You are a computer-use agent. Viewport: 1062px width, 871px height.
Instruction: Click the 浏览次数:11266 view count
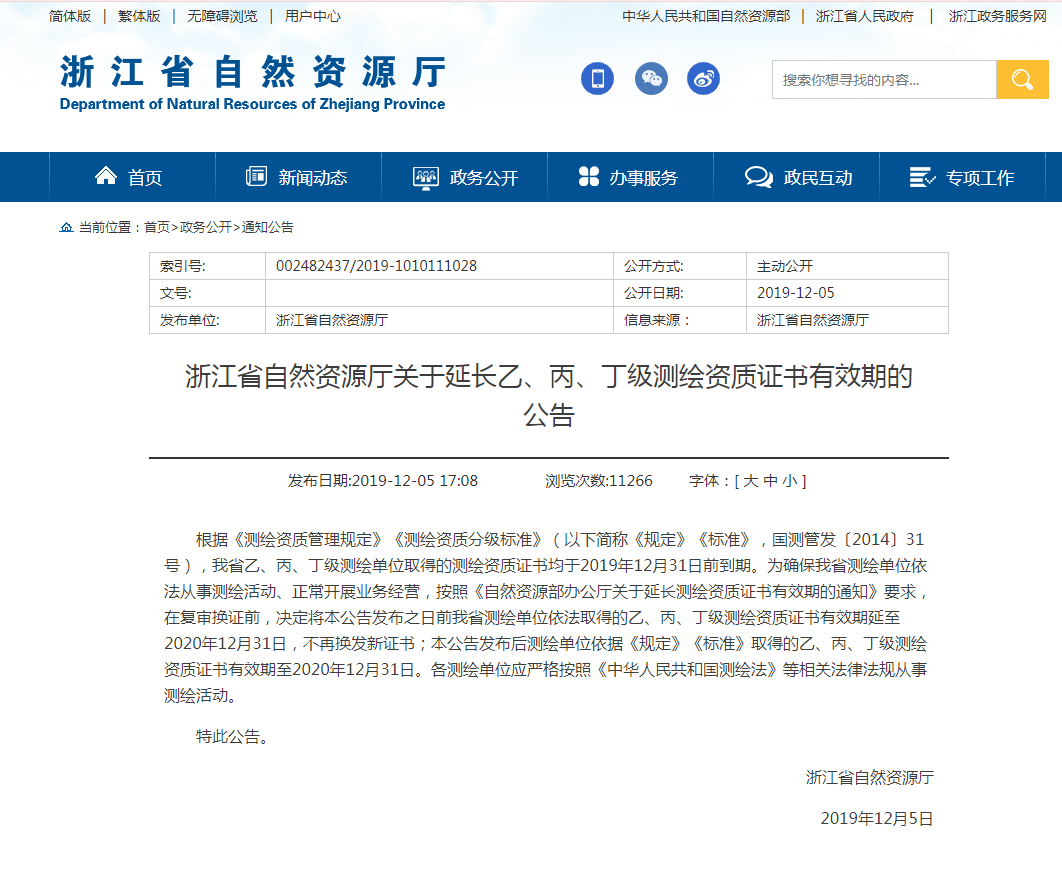(x=599, y=481)
